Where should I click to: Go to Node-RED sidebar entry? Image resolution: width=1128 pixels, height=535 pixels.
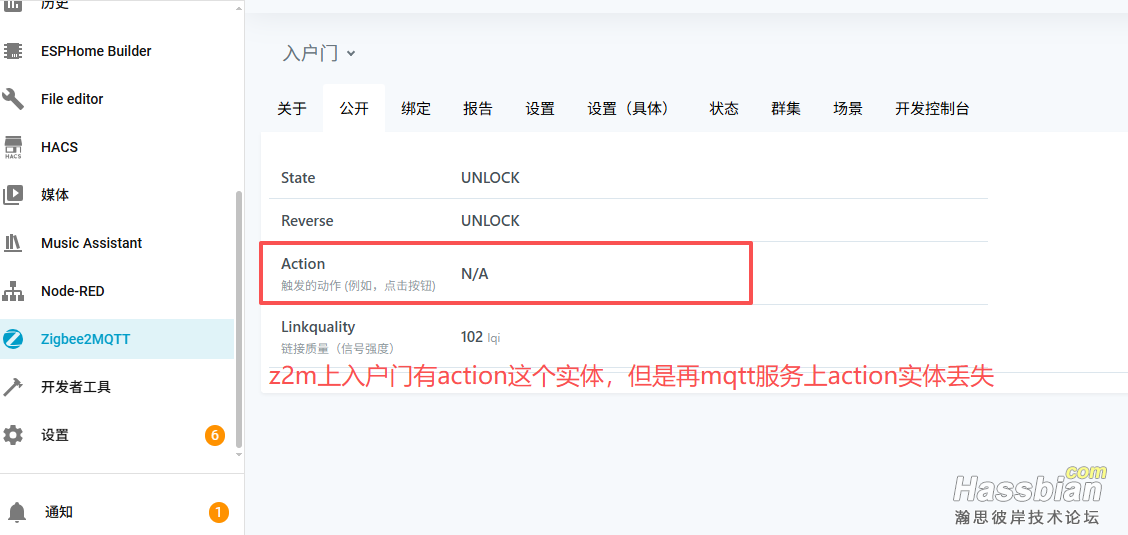click(x=117, y=291)
